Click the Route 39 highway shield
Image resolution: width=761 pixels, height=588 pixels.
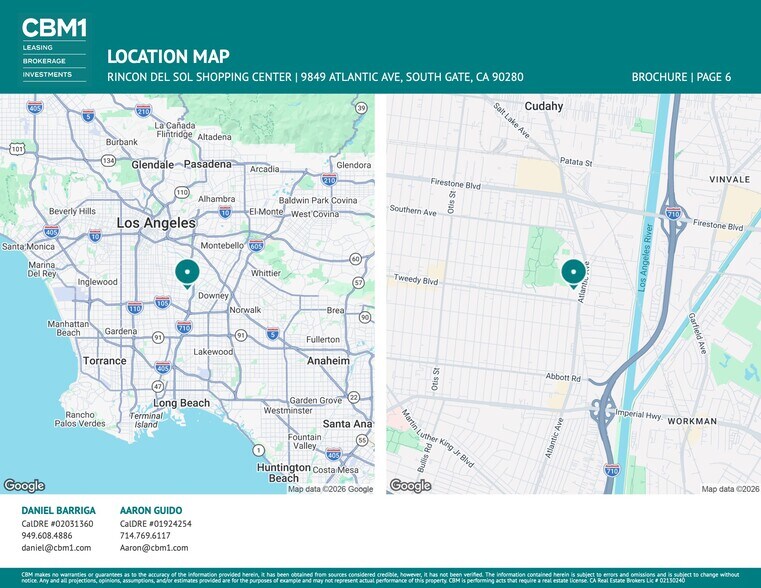pyautogui.click(x=361, y=108)
